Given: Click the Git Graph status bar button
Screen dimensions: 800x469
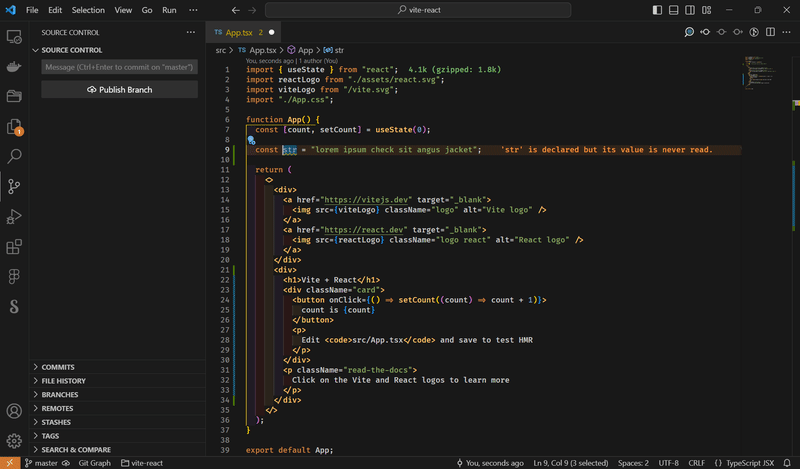Looking at the screenshot, I should [94, 463].
